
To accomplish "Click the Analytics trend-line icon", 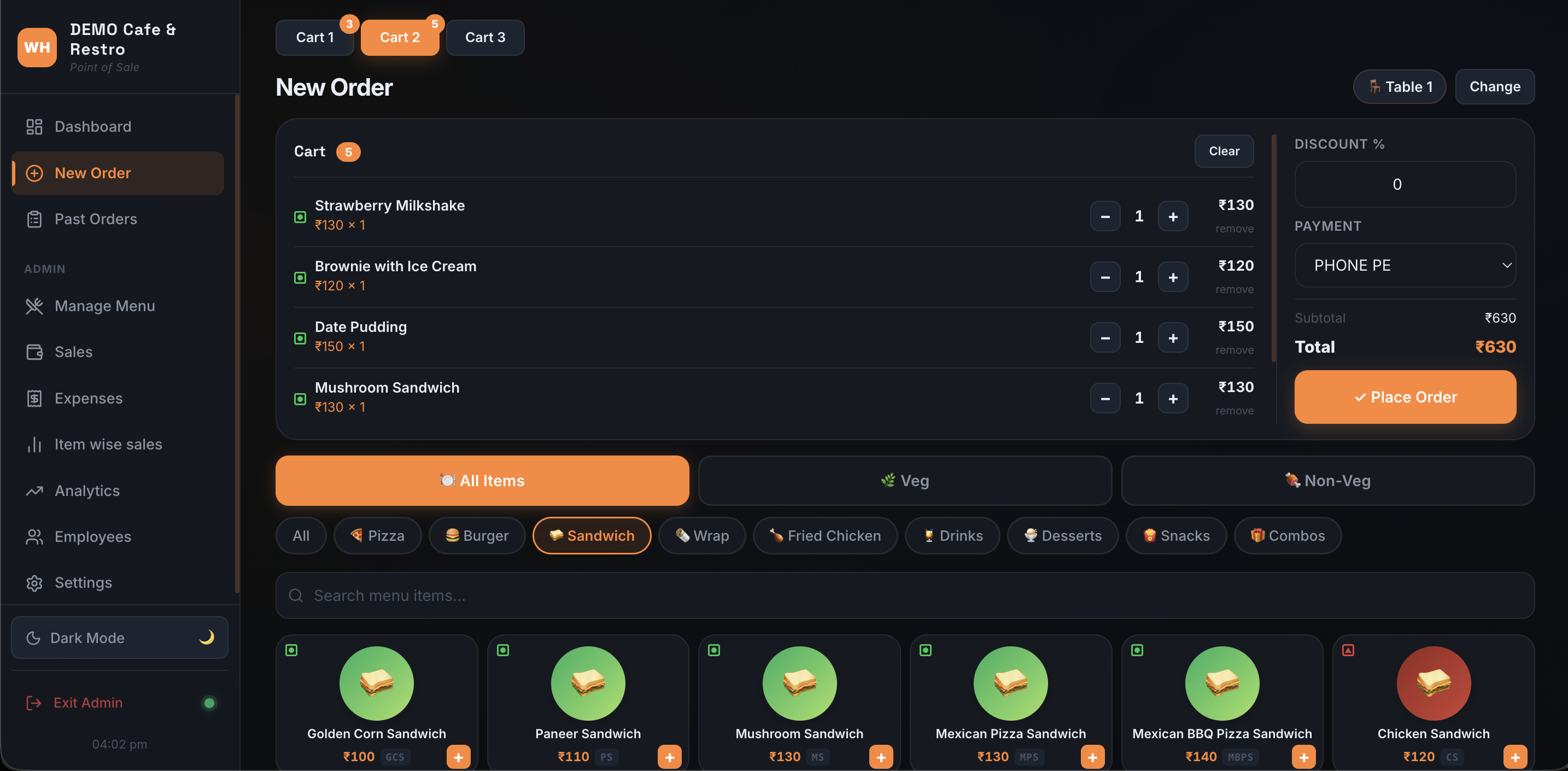I will tap(34, 491).
